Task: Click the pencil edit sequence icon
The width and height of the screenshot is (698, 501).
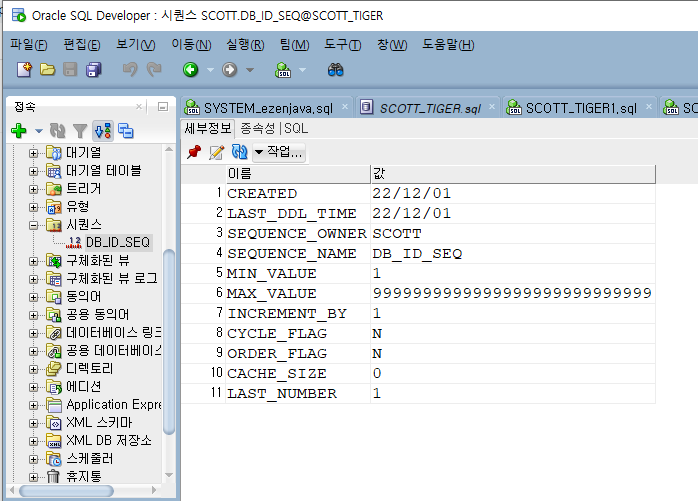Action: (217, 152)
